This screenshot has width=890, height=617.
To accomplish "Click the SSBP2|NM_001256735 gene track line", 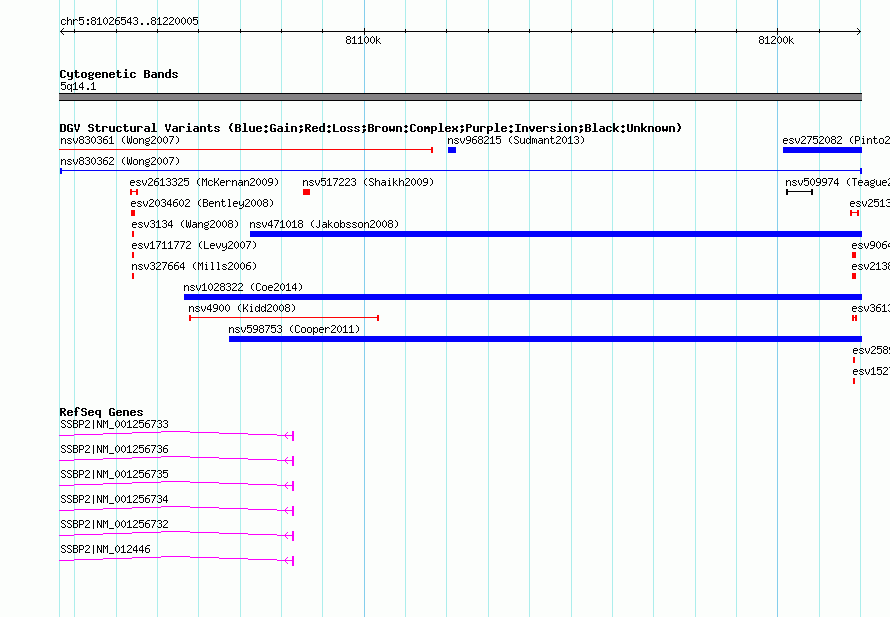I will [177, 485].
